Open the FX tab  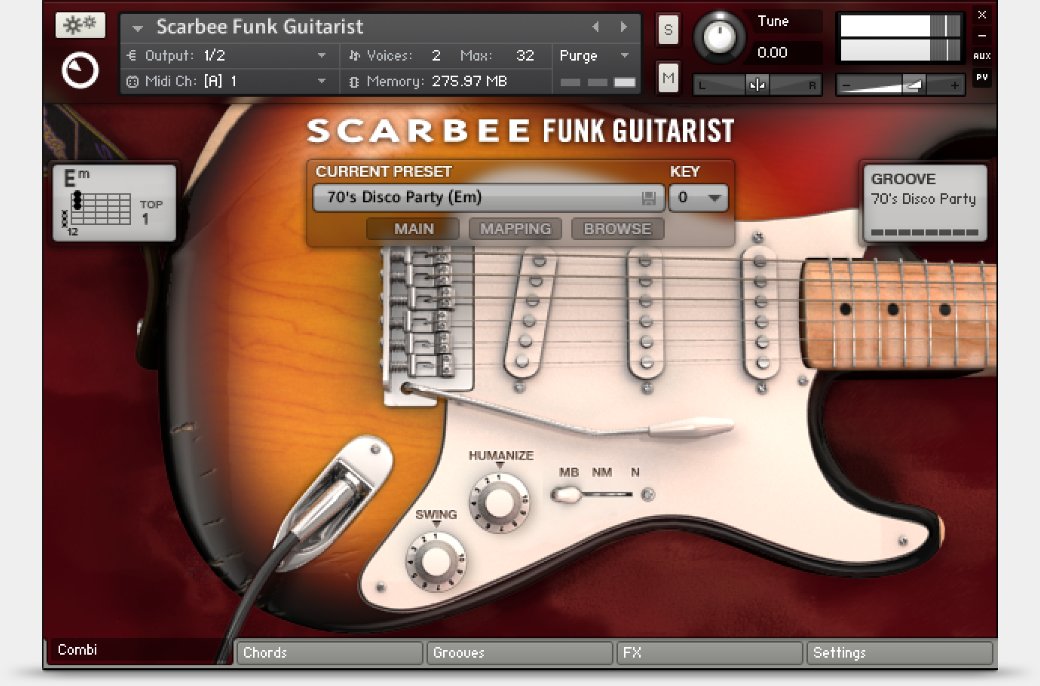point(710,653)
